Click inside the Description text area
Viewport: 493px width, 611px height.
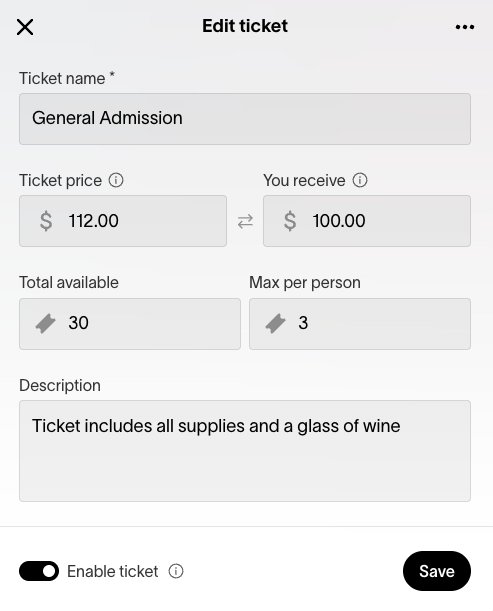[x=245, y=451]
